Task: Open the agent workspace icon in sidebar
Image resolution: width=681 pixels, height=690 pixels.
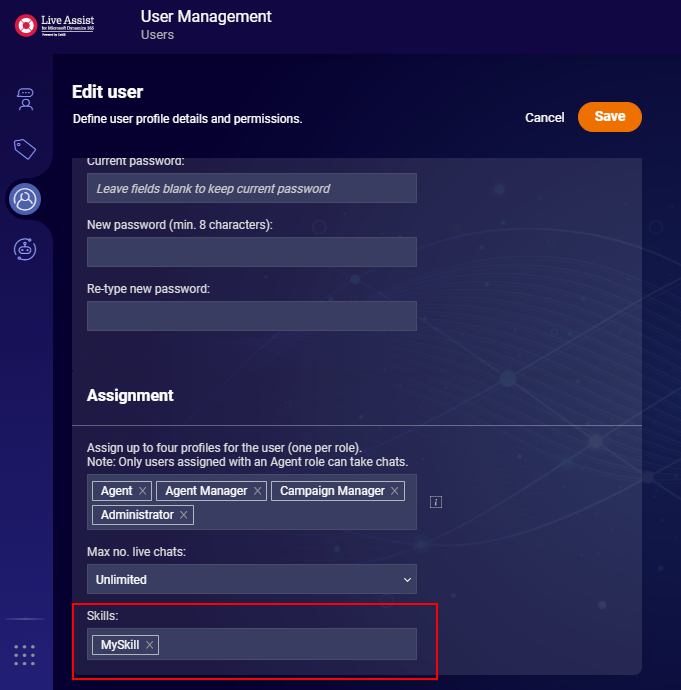Action: (x=25, y=99)
